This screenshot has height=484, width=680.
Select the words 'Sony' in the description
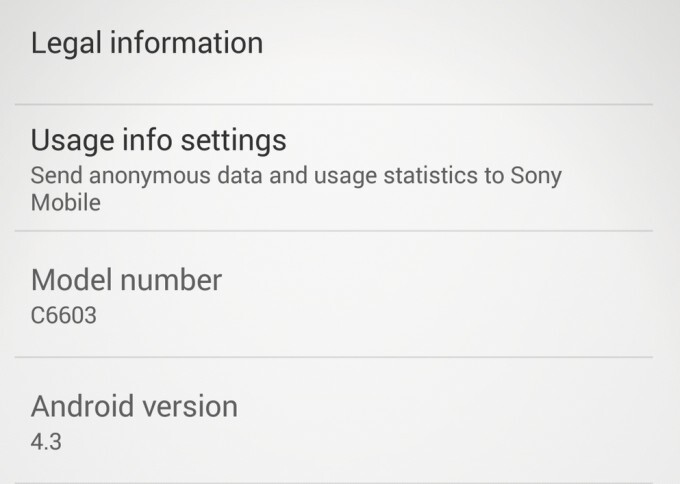[539, 176]
